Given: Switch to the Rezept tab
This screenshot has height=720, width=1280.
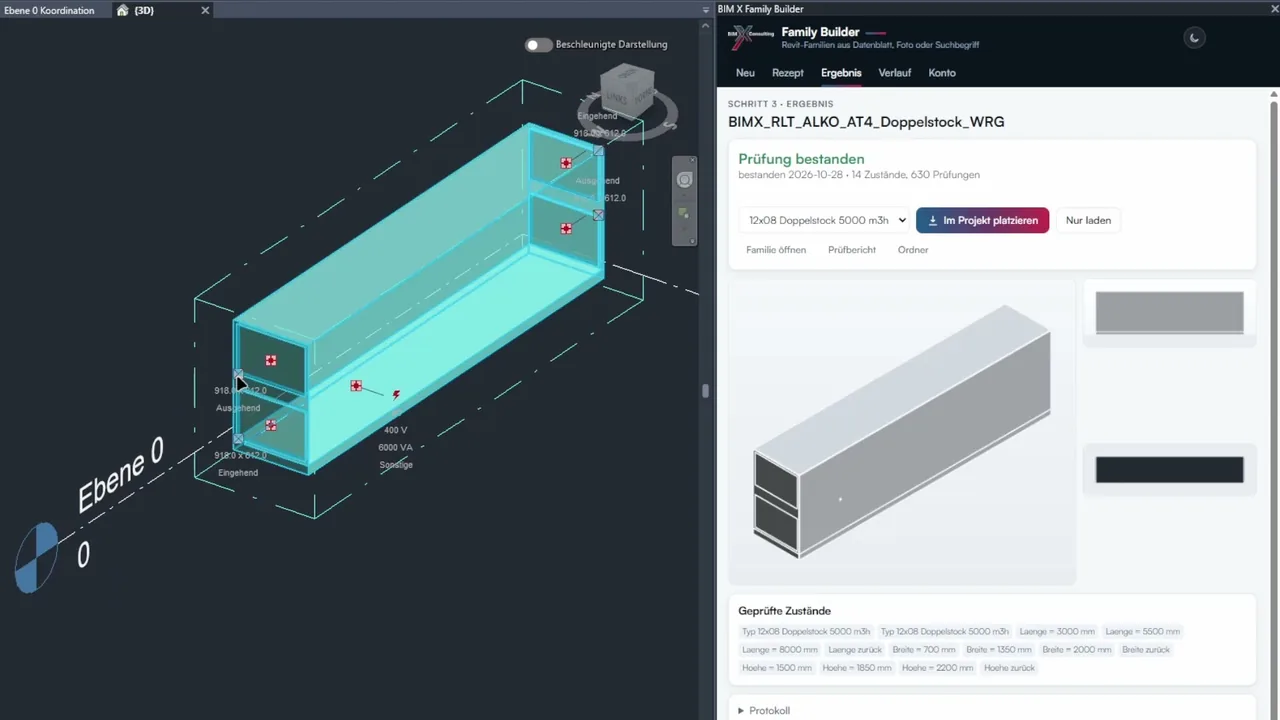Looking at the screenshot, I should (x=788, y=73).
